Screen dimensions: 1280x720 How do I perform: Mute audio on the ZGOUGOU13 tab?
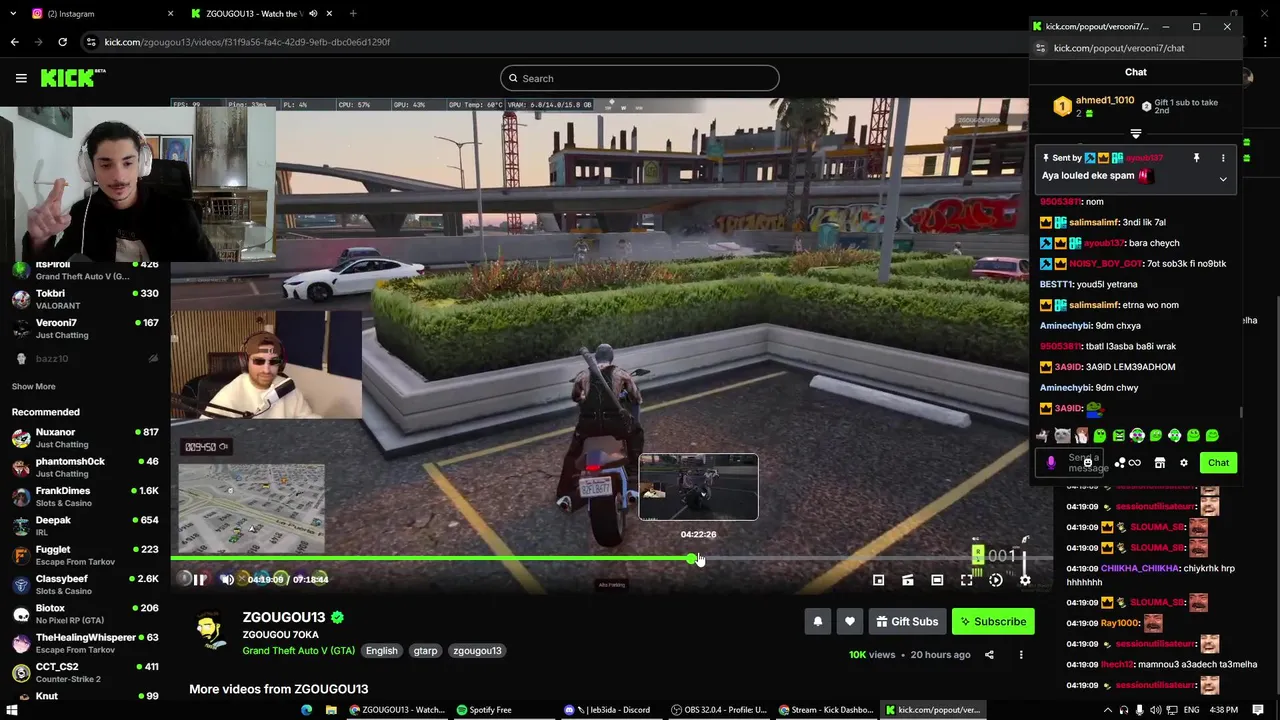tap(313, 14)
